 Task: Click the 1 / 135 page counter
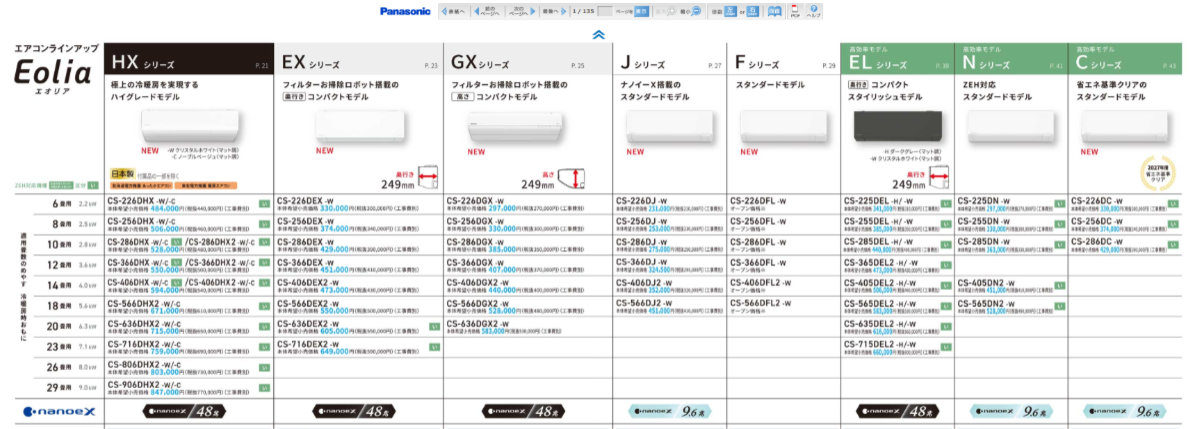[x=582, y=11]
